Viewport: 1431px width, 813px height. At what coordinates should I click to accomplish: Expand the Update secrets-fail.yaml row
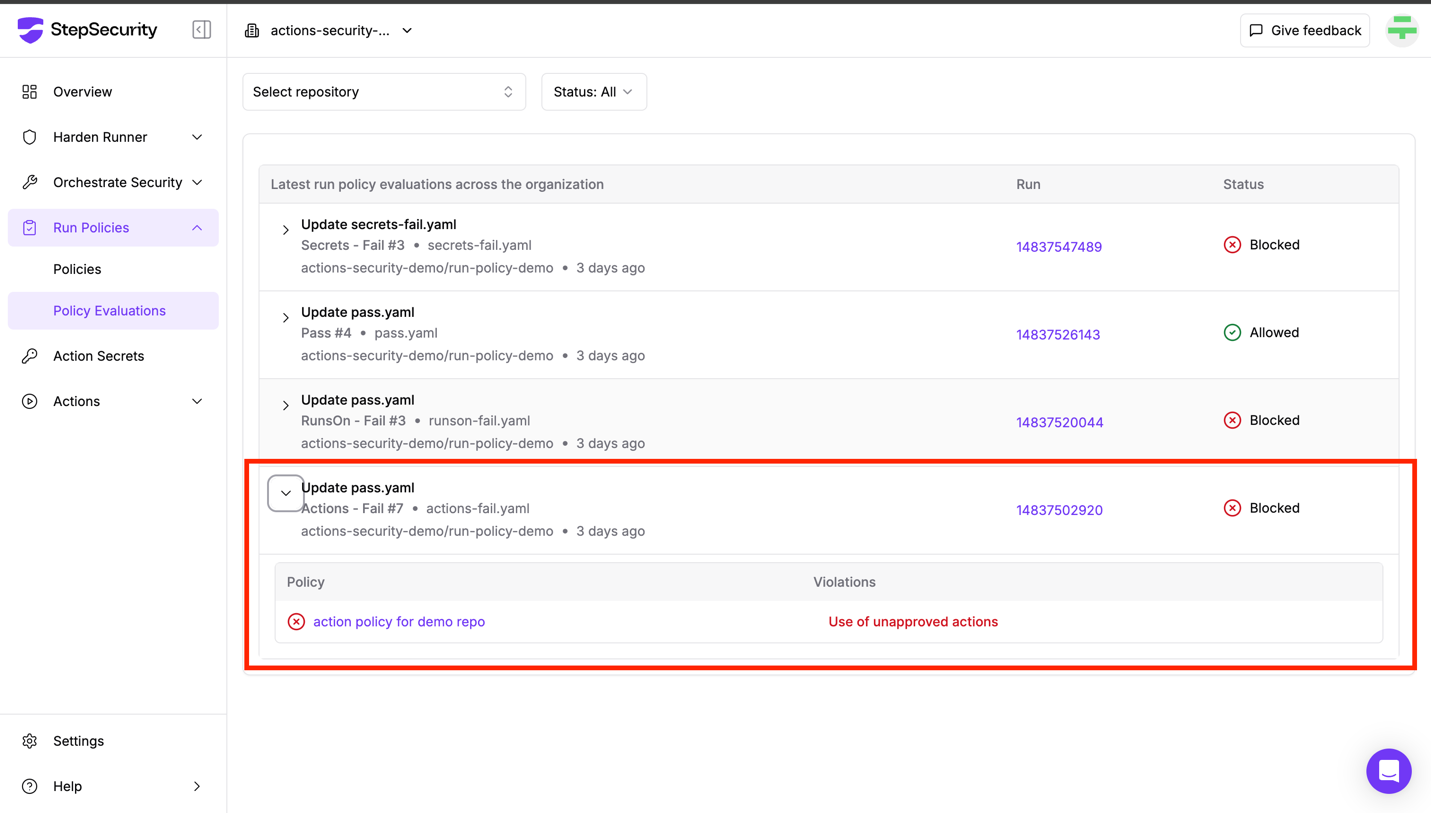(286, 230)
